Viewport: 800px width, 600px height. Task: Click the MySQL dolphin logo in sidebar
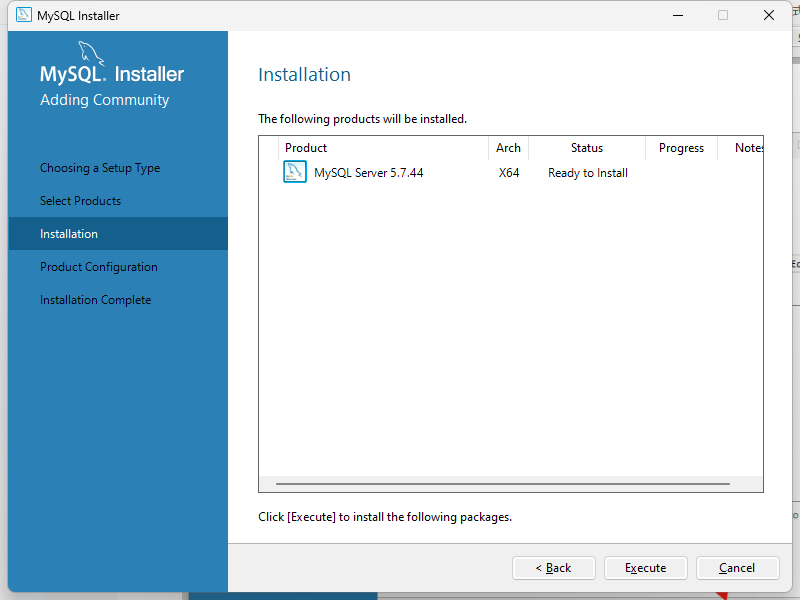click(x=90, y=54)
